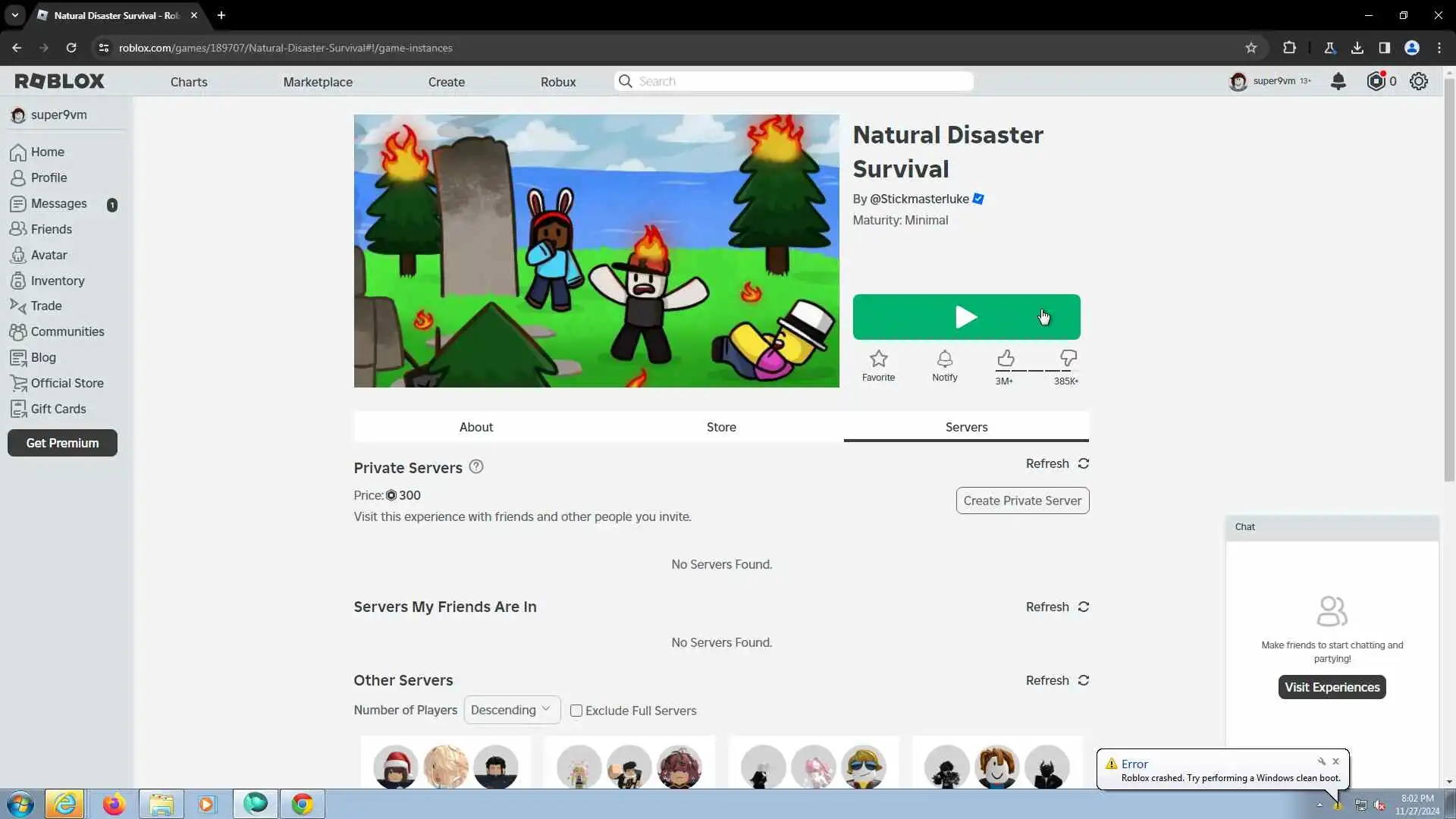Show hidden system tray icons
The image size is (1456, 819).
tap(1319, 805)
